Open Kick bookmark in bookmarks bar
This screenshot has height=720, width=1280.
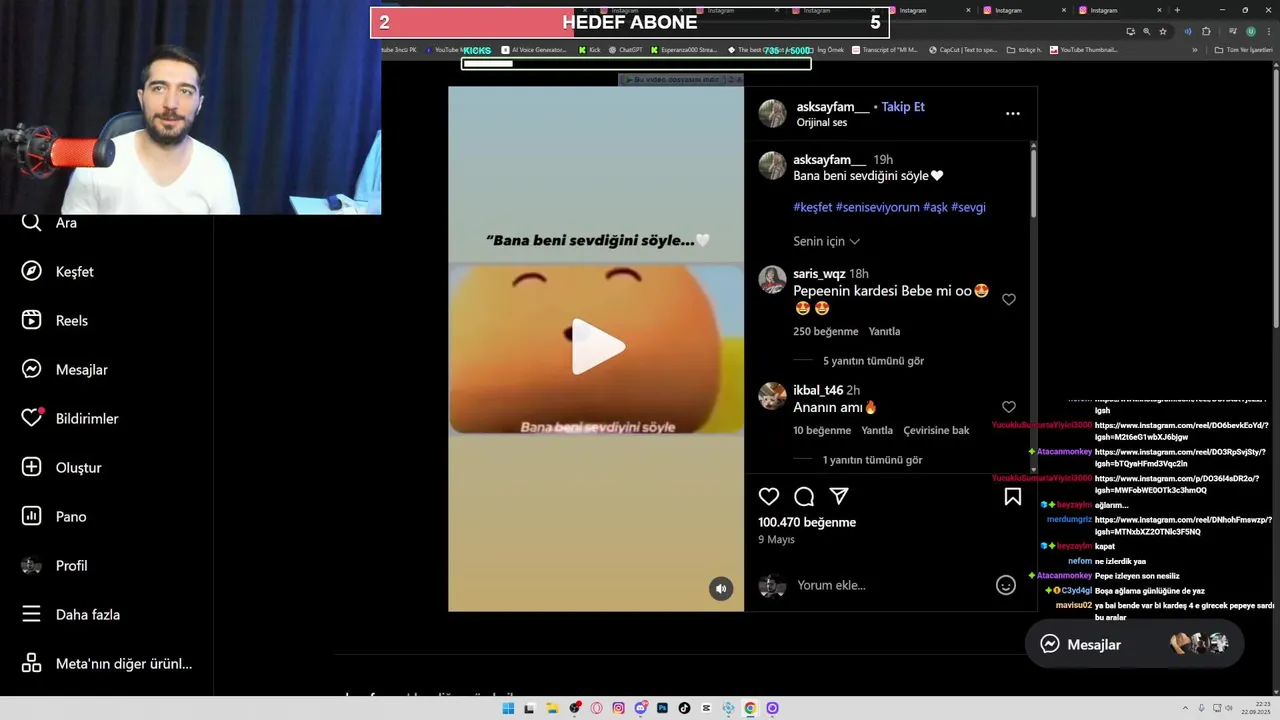(589, 50)
